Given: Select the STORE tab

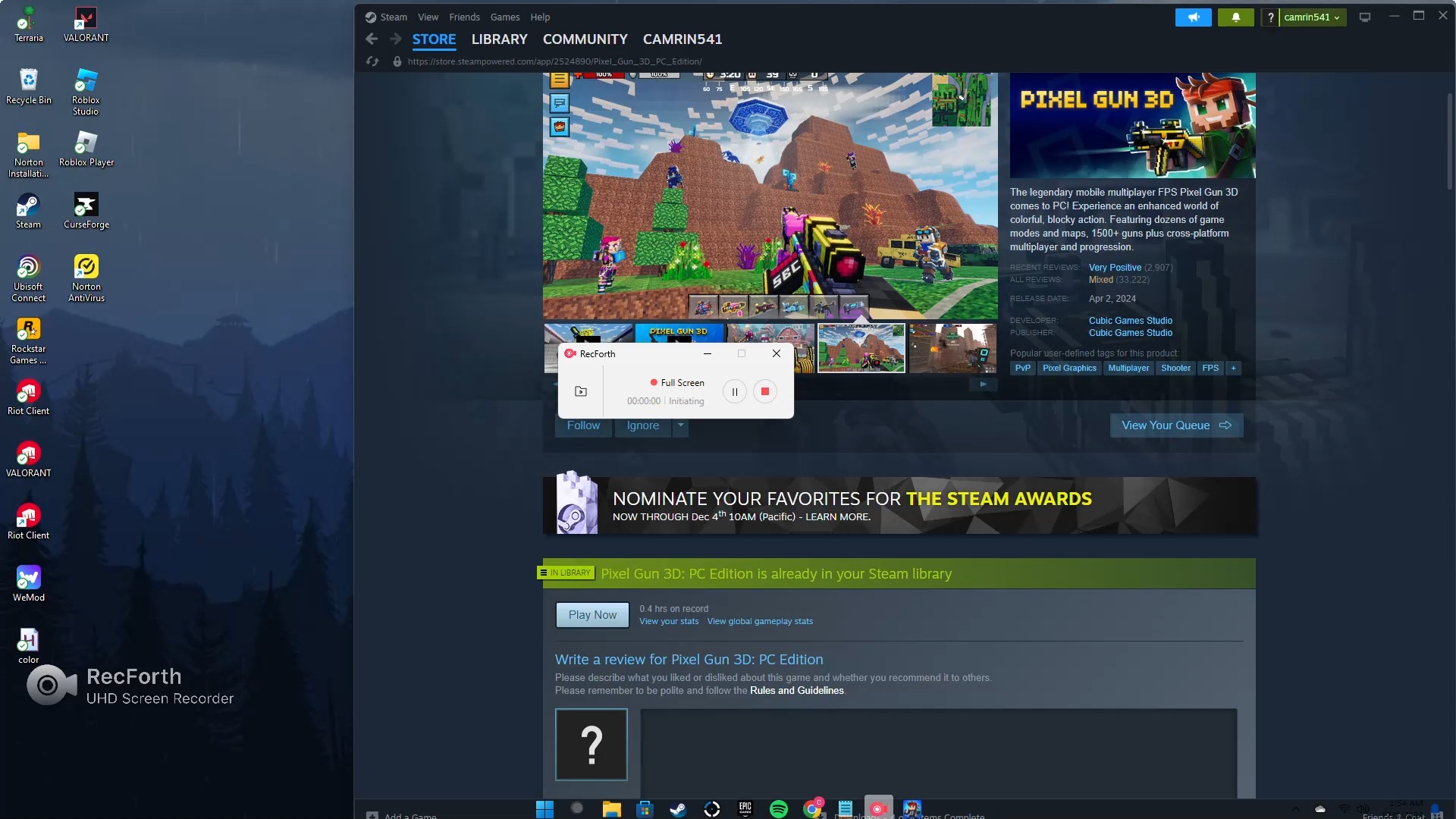Looking at the screenshot, I should coord(434,39).
